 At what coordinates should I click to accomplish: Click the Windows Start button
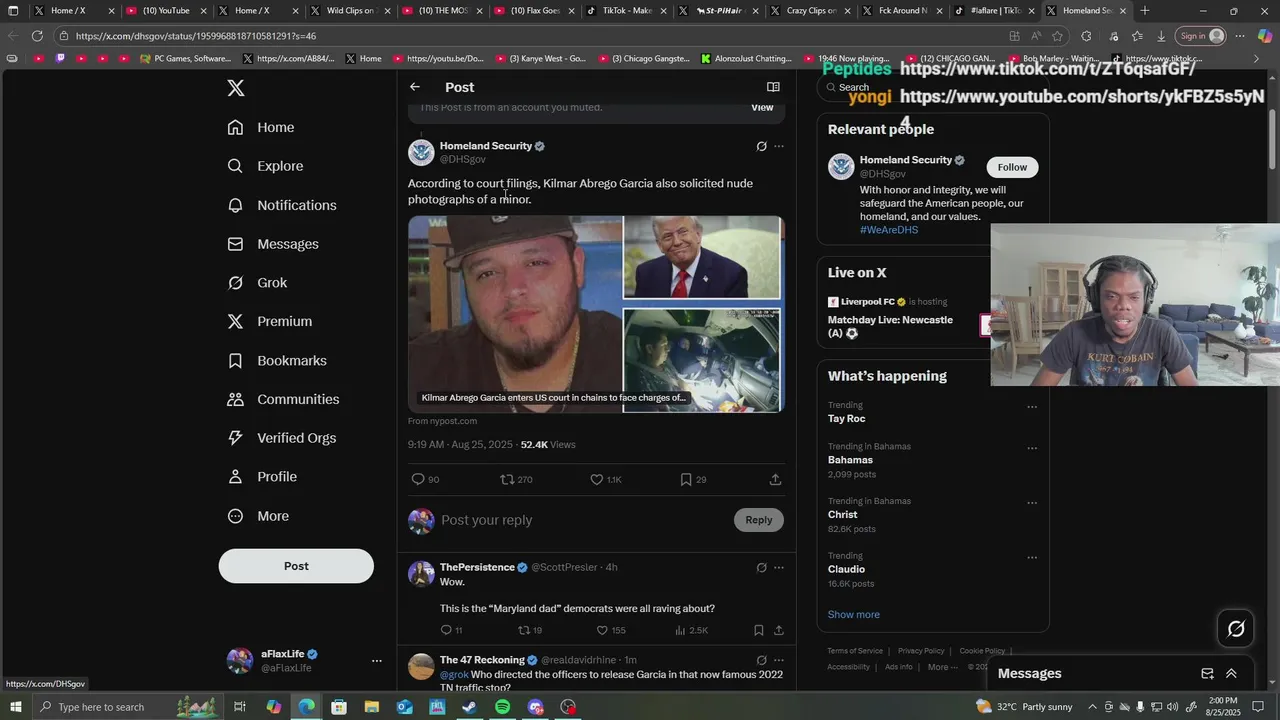pos(16,707)
